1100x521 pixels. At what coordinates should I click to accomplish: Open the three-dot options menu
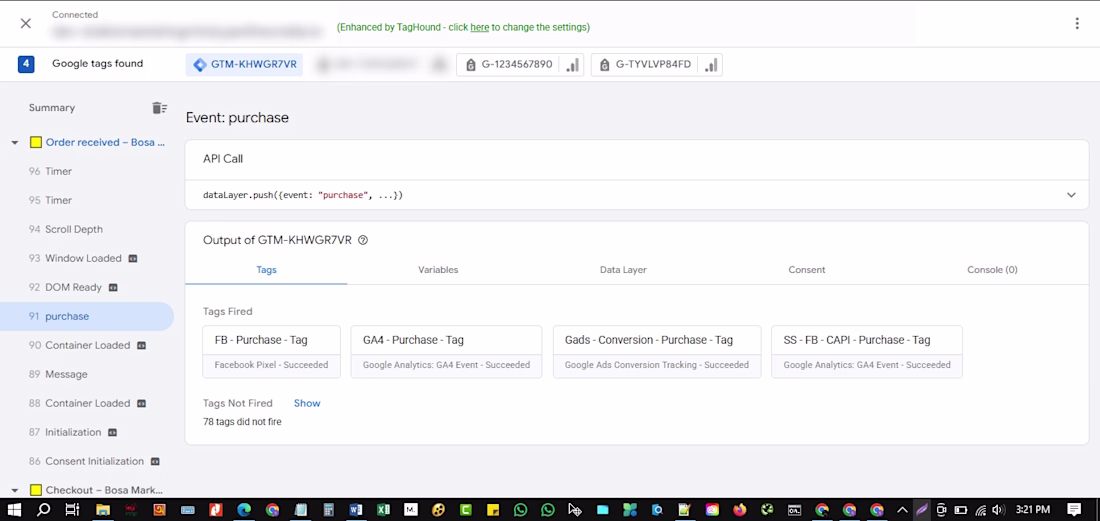coord(1077,23)
